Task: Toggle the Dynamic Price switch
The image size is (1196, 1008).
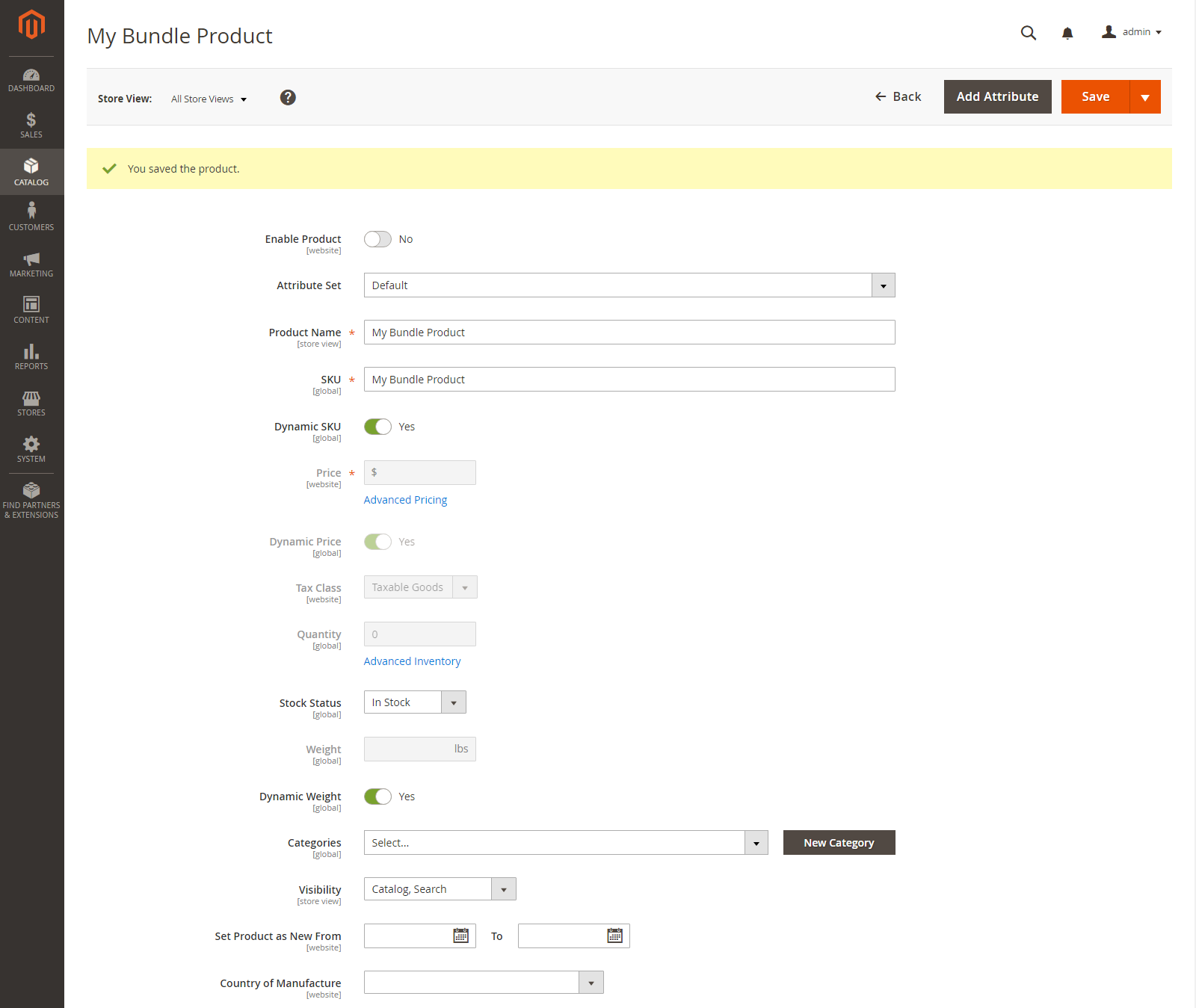Action: pos(377,542)
